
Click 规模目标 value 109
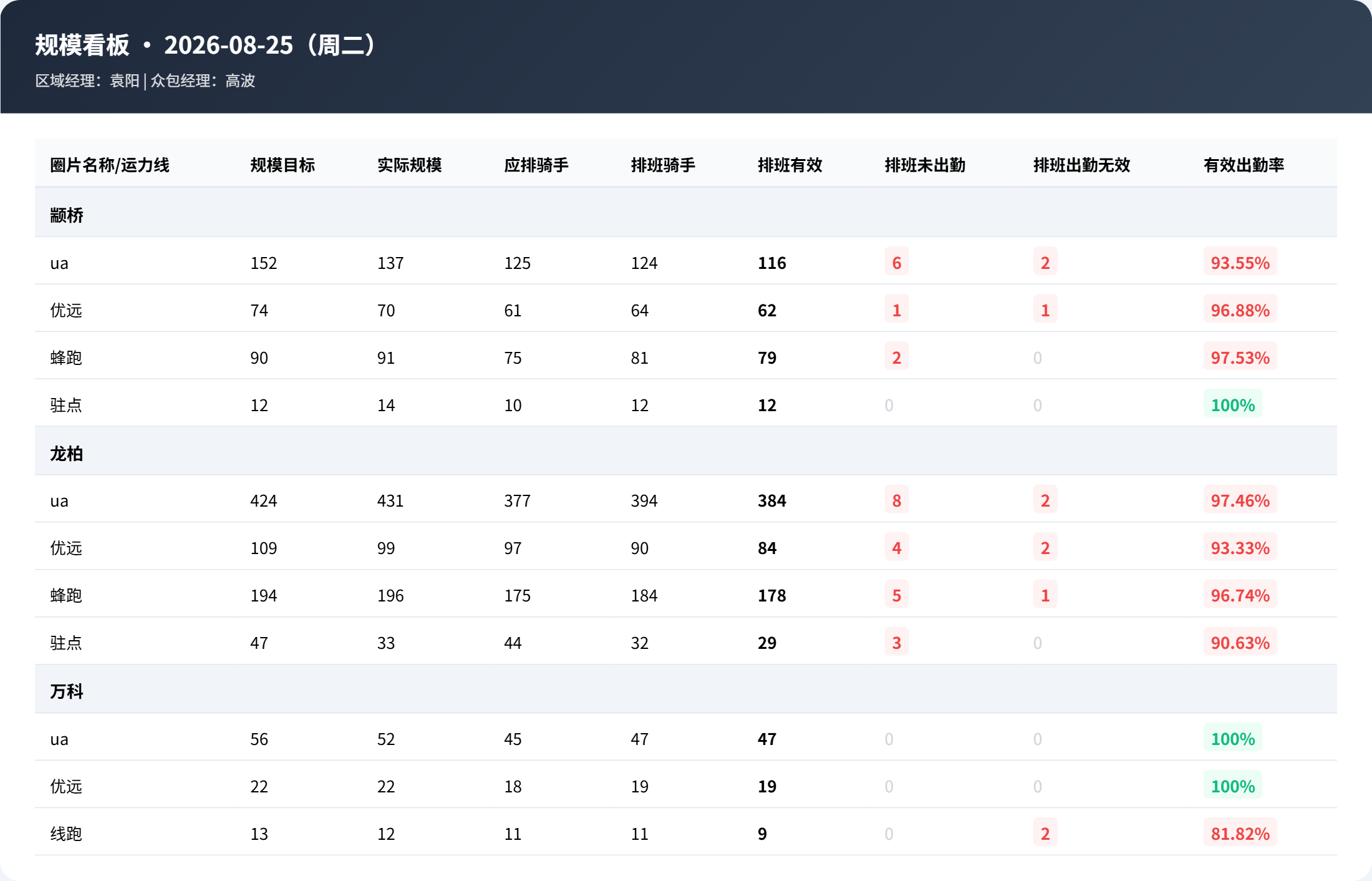[x=263, y=548]
